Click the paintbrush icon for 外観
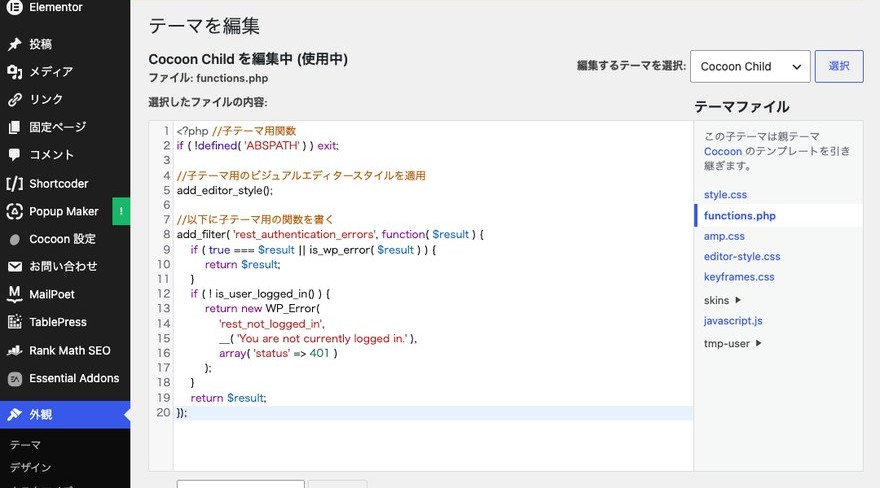The width and height of the screenshot is (880, 488). point(15,415)
